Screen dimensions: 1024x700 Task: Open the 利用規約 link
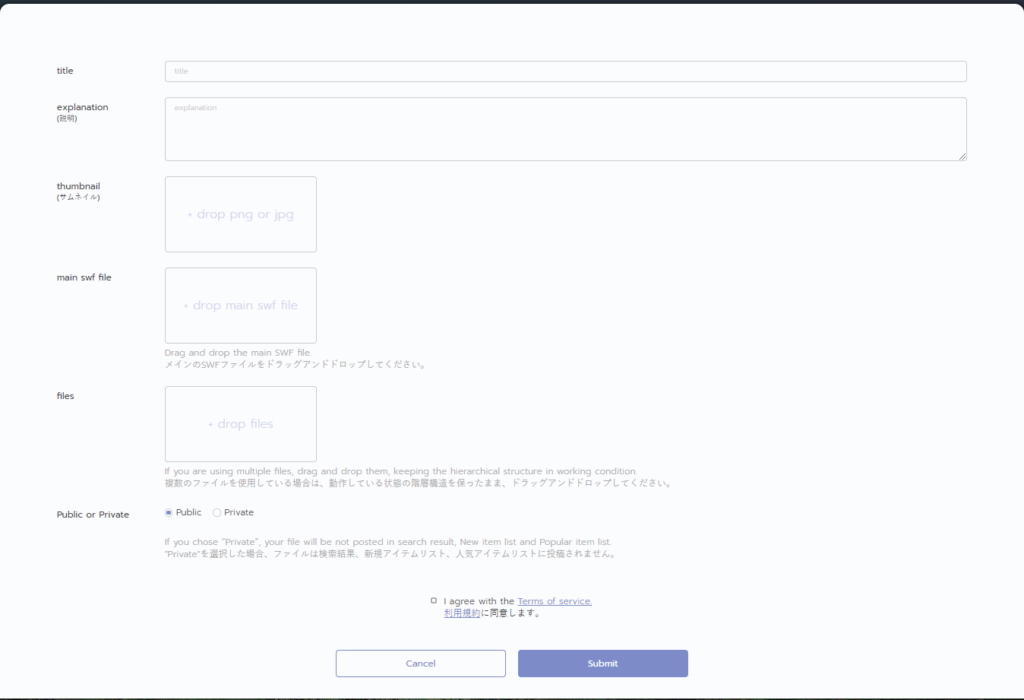(462, 613)
